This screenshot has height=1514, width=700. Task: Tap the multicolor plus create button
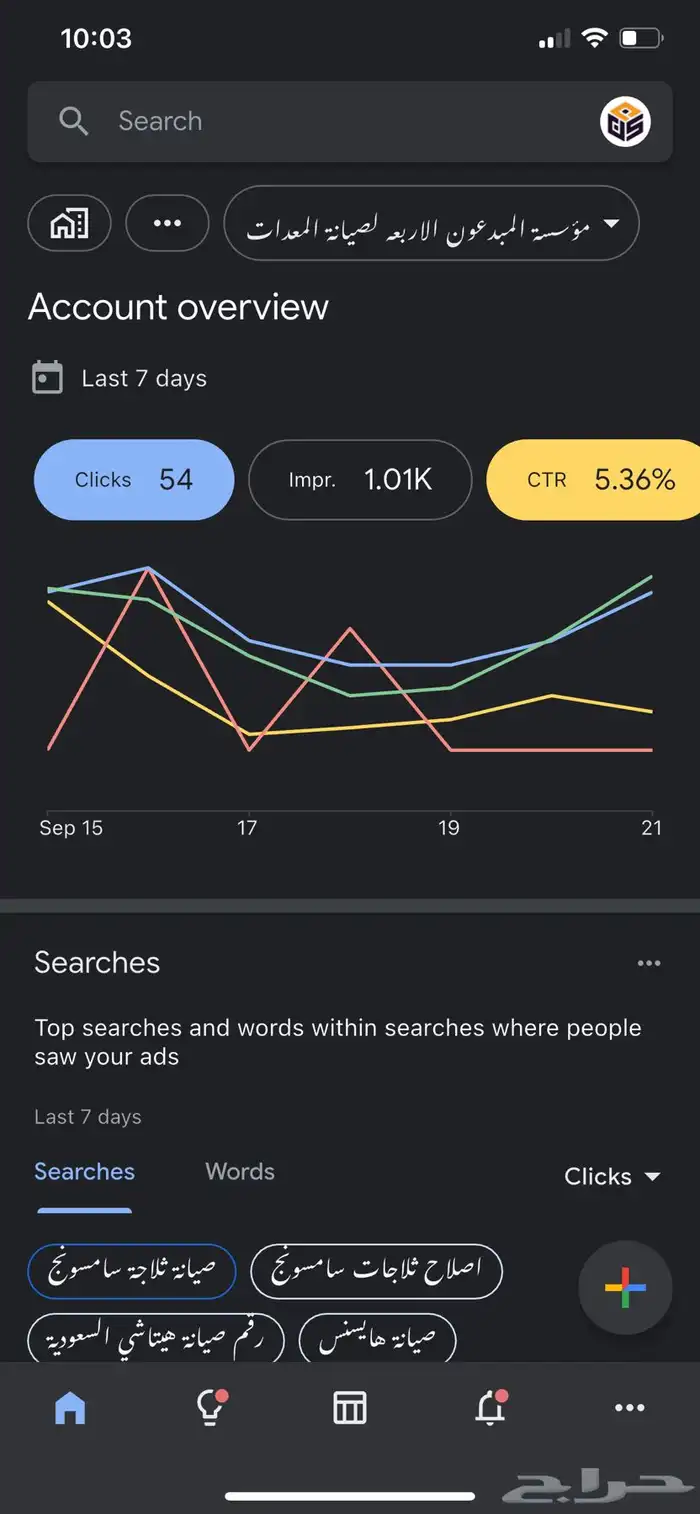coord(625,1288)
